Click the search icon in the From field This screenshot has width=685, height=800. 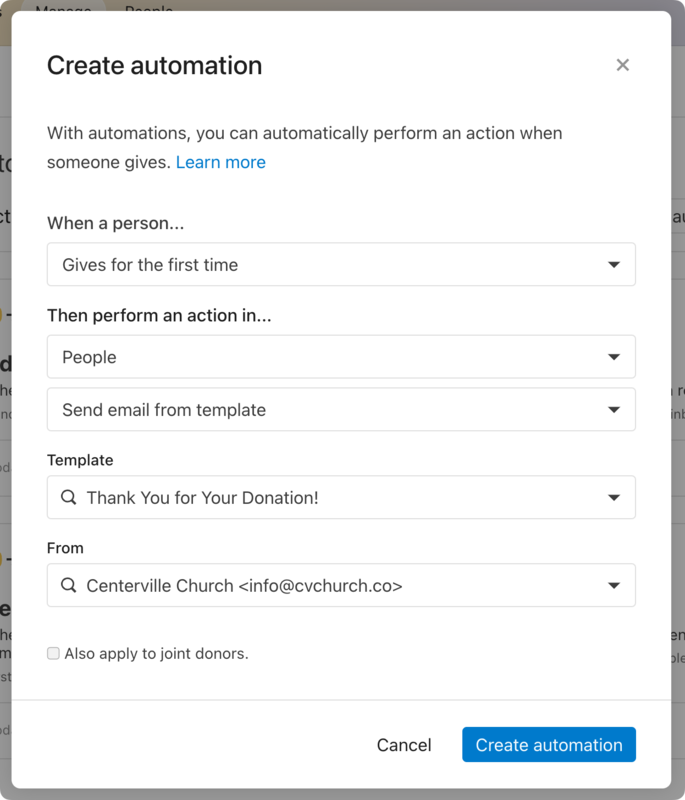(69, 585)
